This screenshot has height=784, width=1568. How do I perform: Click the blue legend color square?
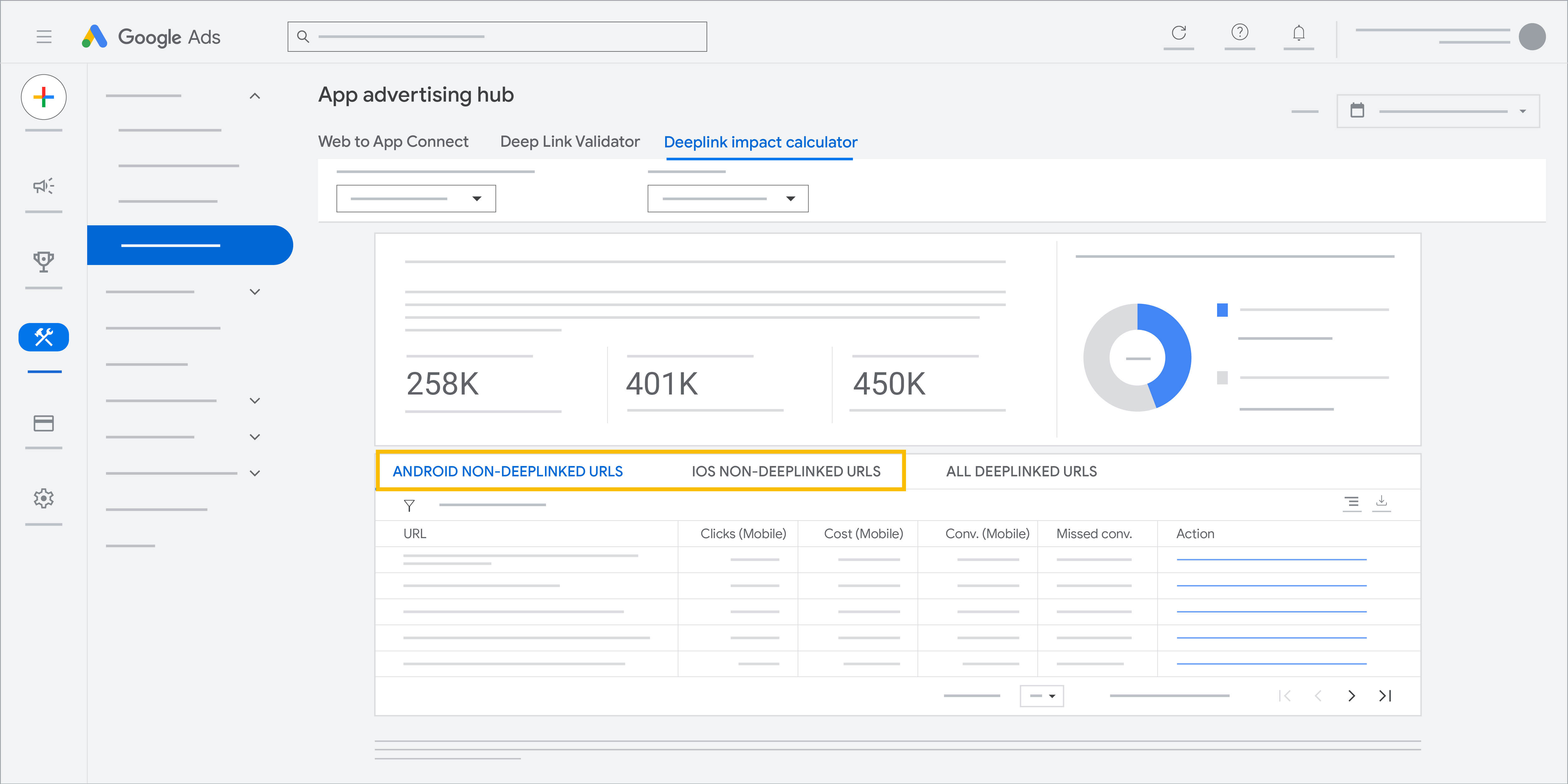click(1222, 310)
